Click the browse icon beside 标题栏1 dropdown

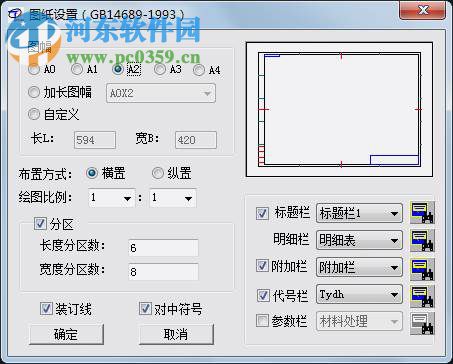click(x=422, y=212)
